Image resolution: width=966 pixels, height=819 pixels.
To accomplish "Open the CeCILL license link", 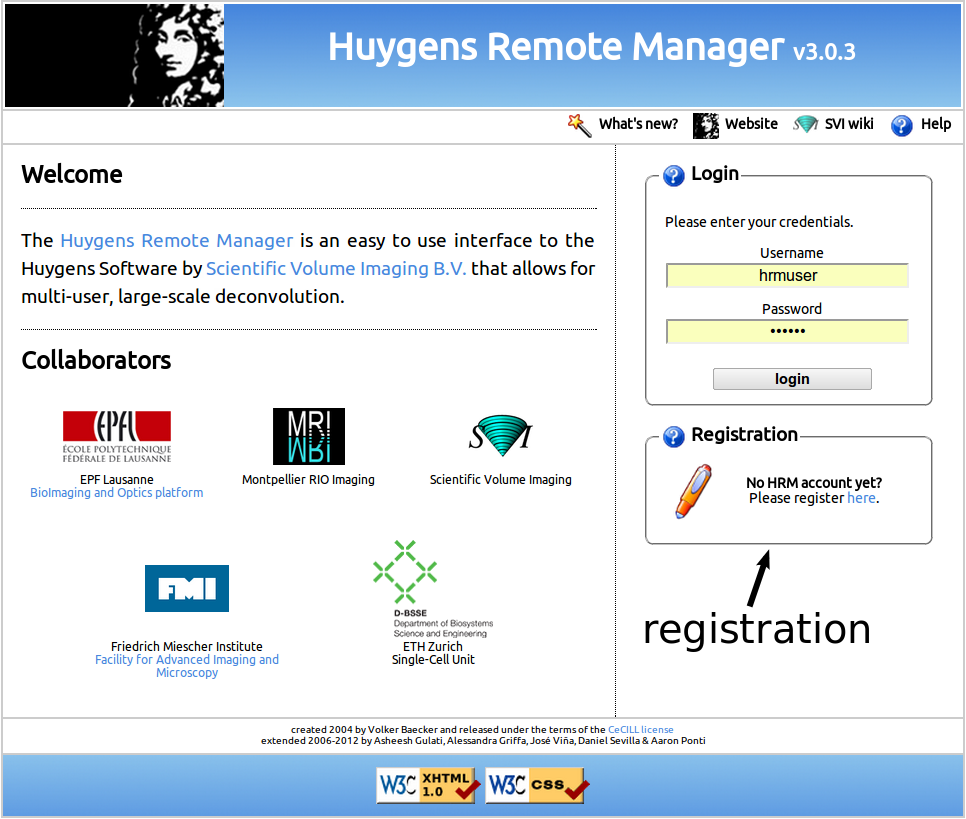I will [641, 730].
